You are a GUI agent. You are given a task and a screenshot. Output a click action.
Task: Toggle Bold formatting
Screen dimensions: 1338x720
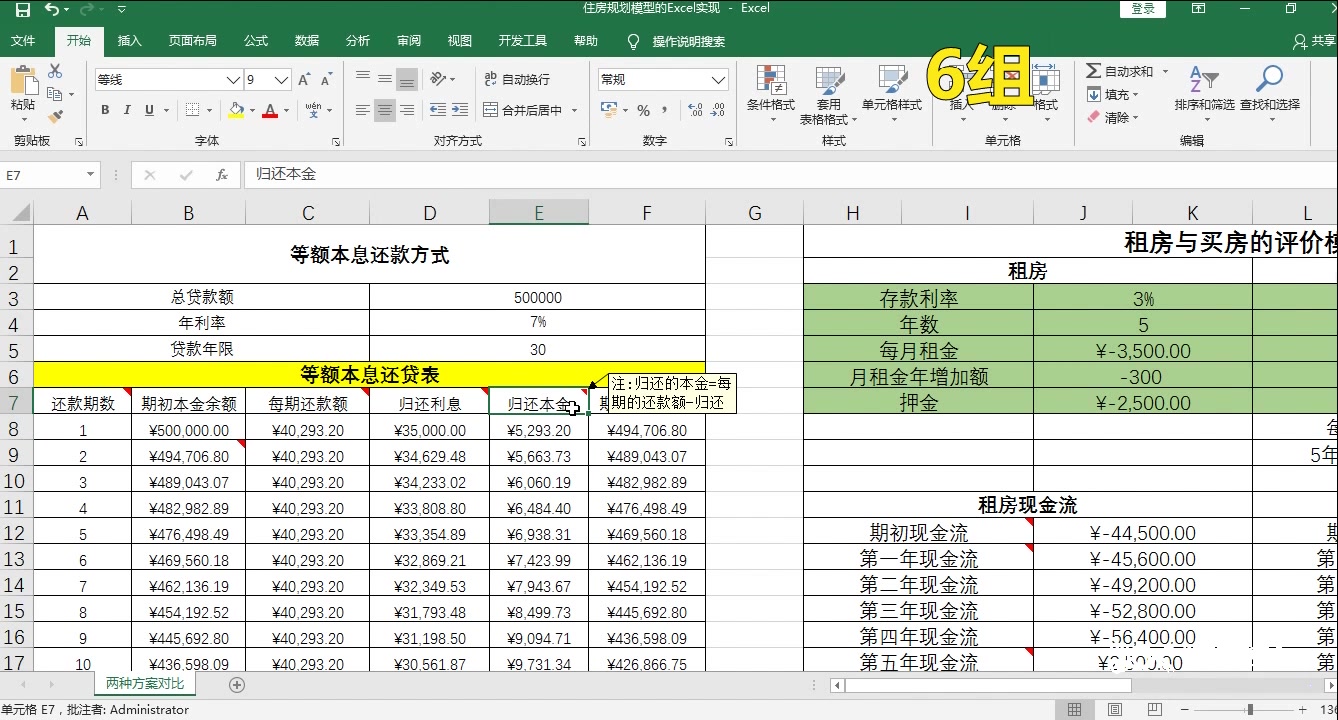tap(105, 110)
